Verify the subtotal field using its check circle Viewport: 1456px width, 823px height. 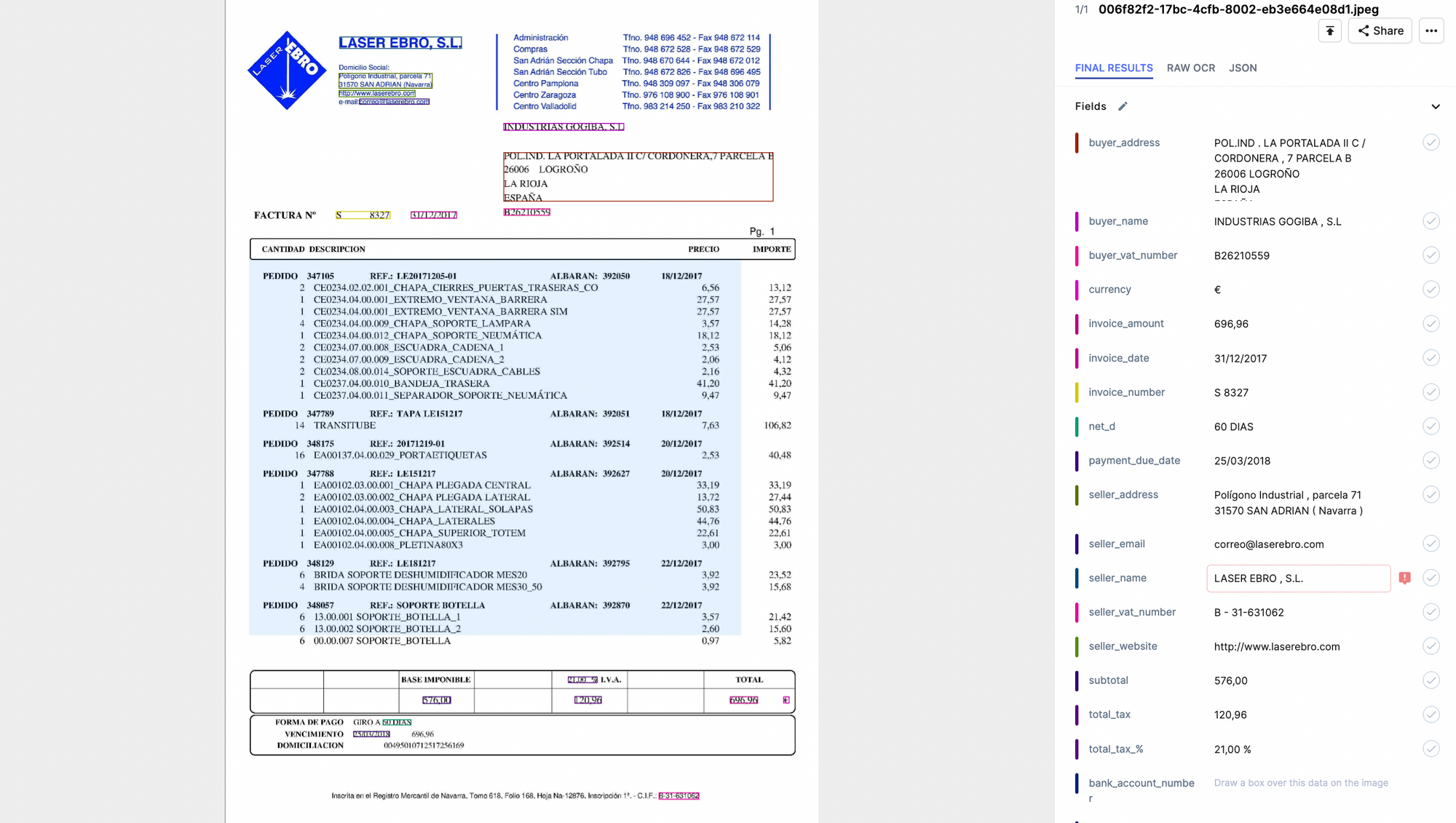pyautogui.click(x=1431, y=680)
